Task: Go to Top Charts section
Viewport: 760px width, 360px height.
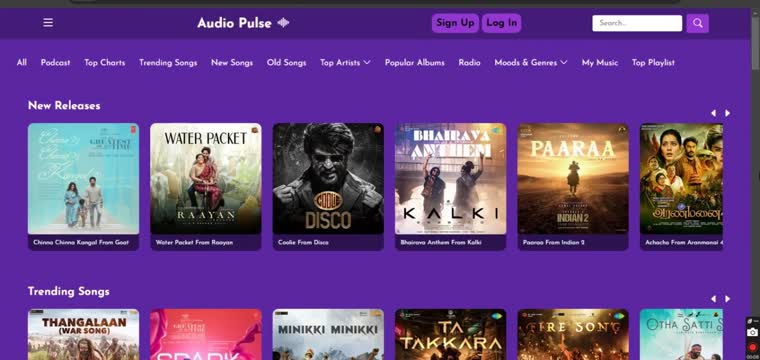Action: (x=105, y=63)
